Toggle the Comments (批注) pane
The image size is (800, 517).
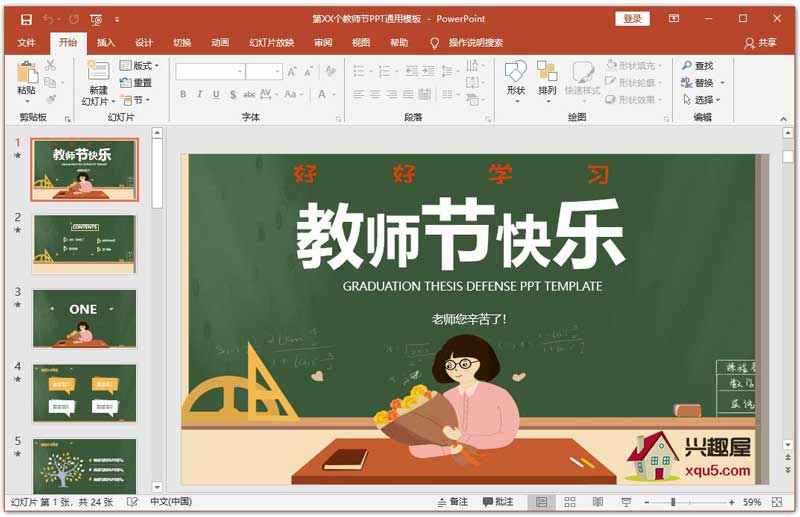pyautogui.click(x=498, y=502)
